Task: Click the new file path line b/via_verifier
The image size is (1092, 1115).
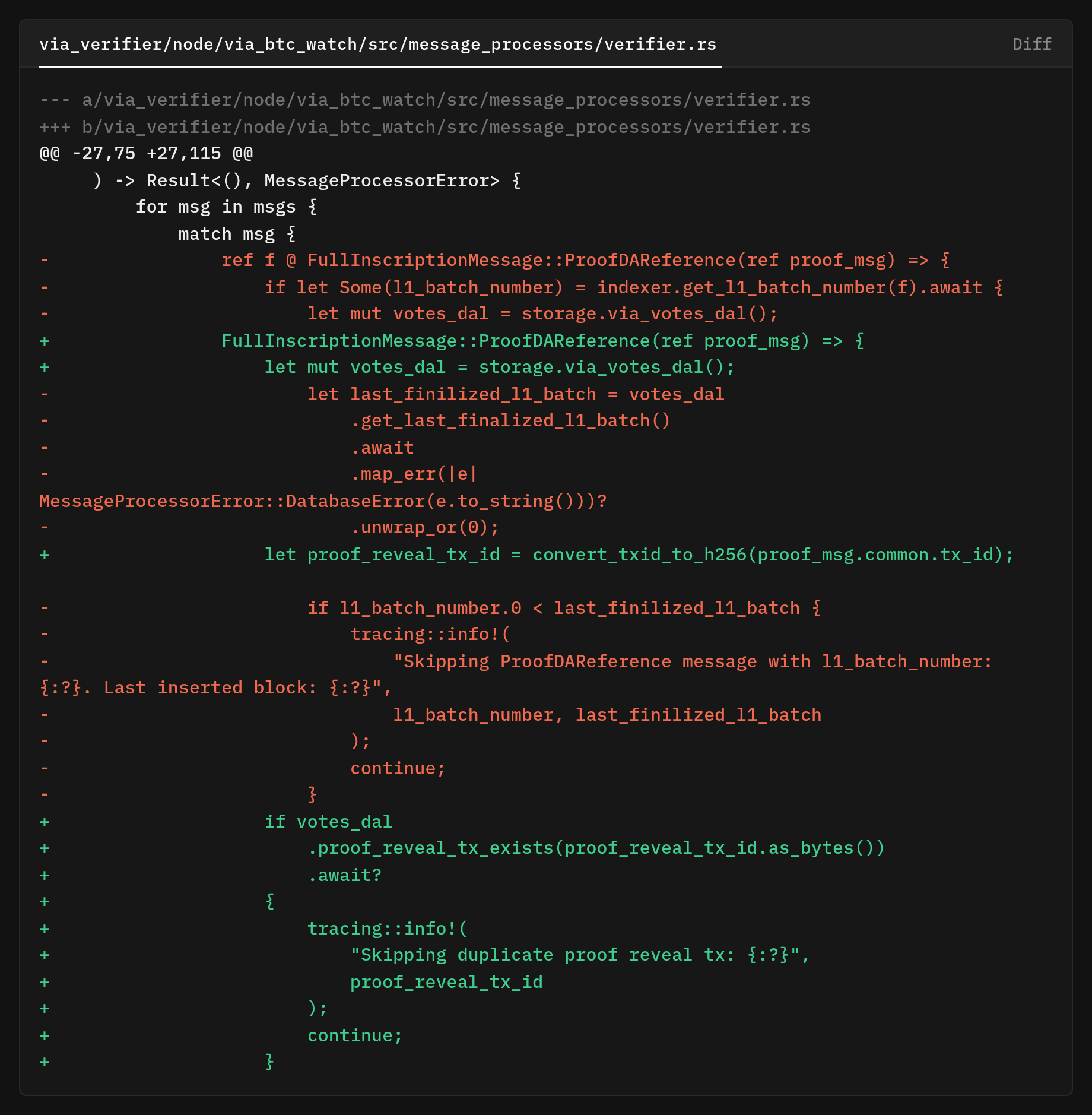Action: coord(425,127)
